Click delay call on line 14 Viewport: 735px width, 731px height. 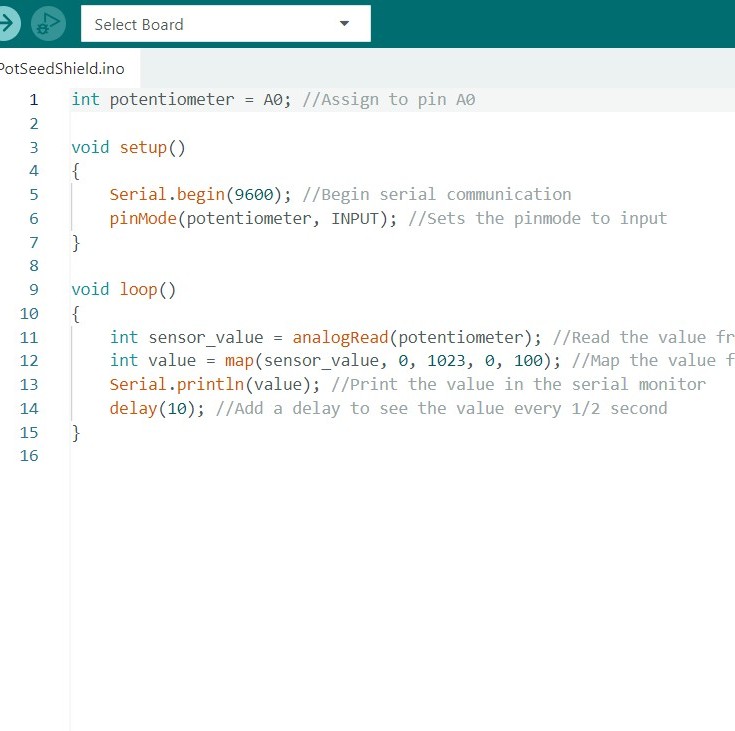pos(133,409)
